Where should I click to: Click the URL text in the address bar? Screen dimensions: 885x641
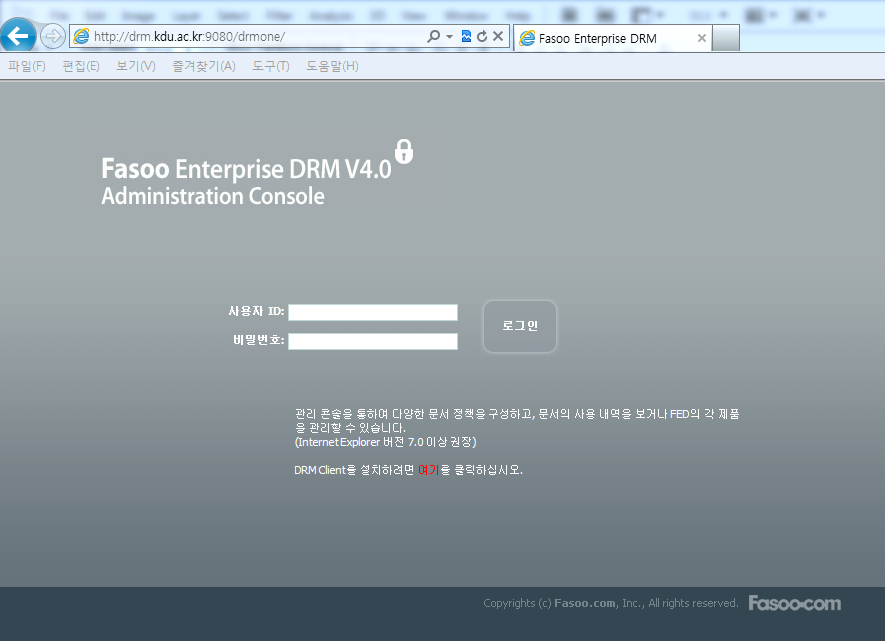189,37
